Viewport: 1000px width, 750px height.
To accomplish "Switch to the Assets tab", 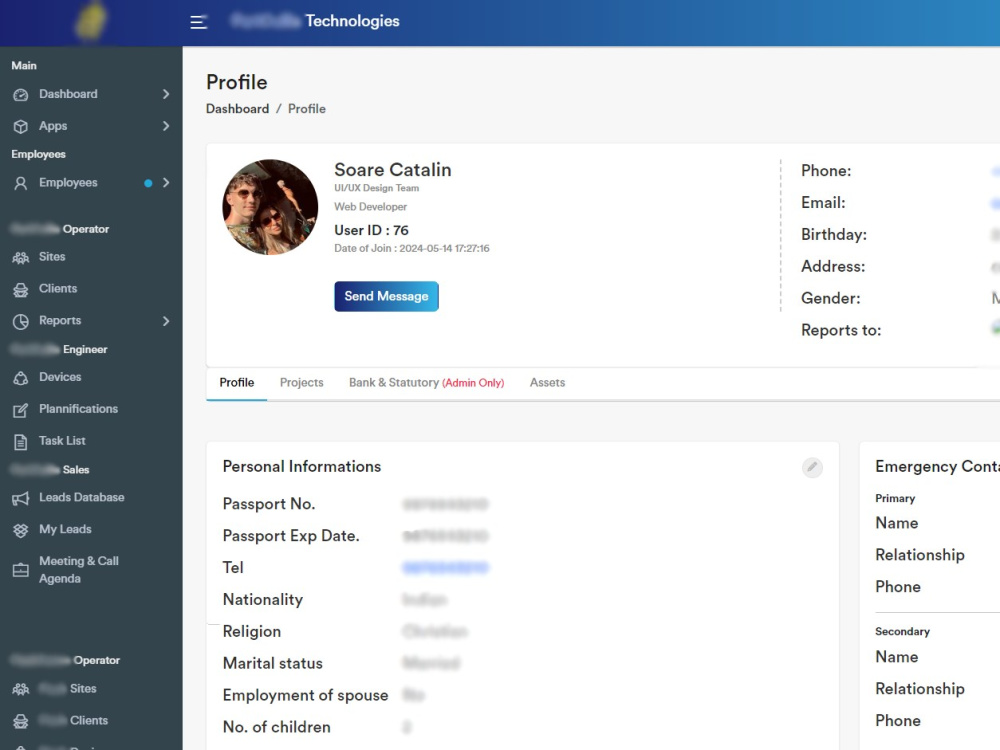I will click(547, 383).
